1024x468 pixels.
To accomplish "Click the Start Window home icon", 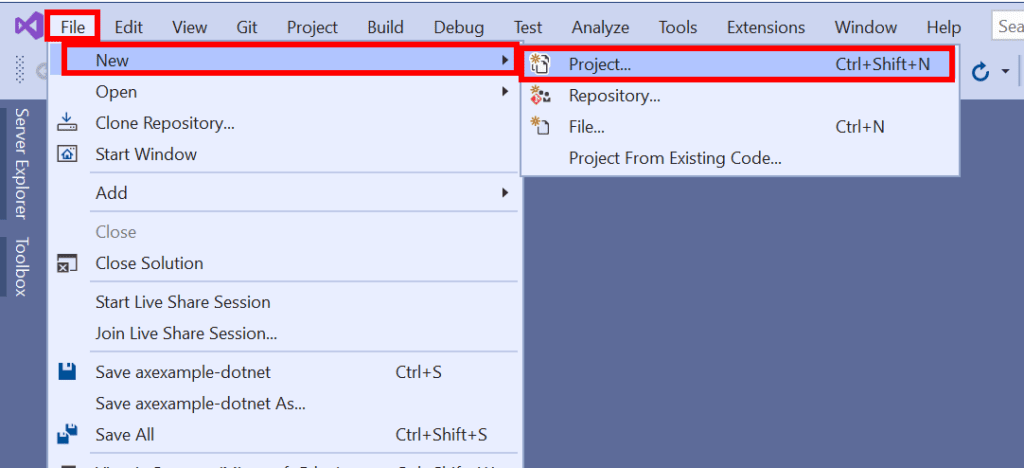I will [x=67, y=154].
